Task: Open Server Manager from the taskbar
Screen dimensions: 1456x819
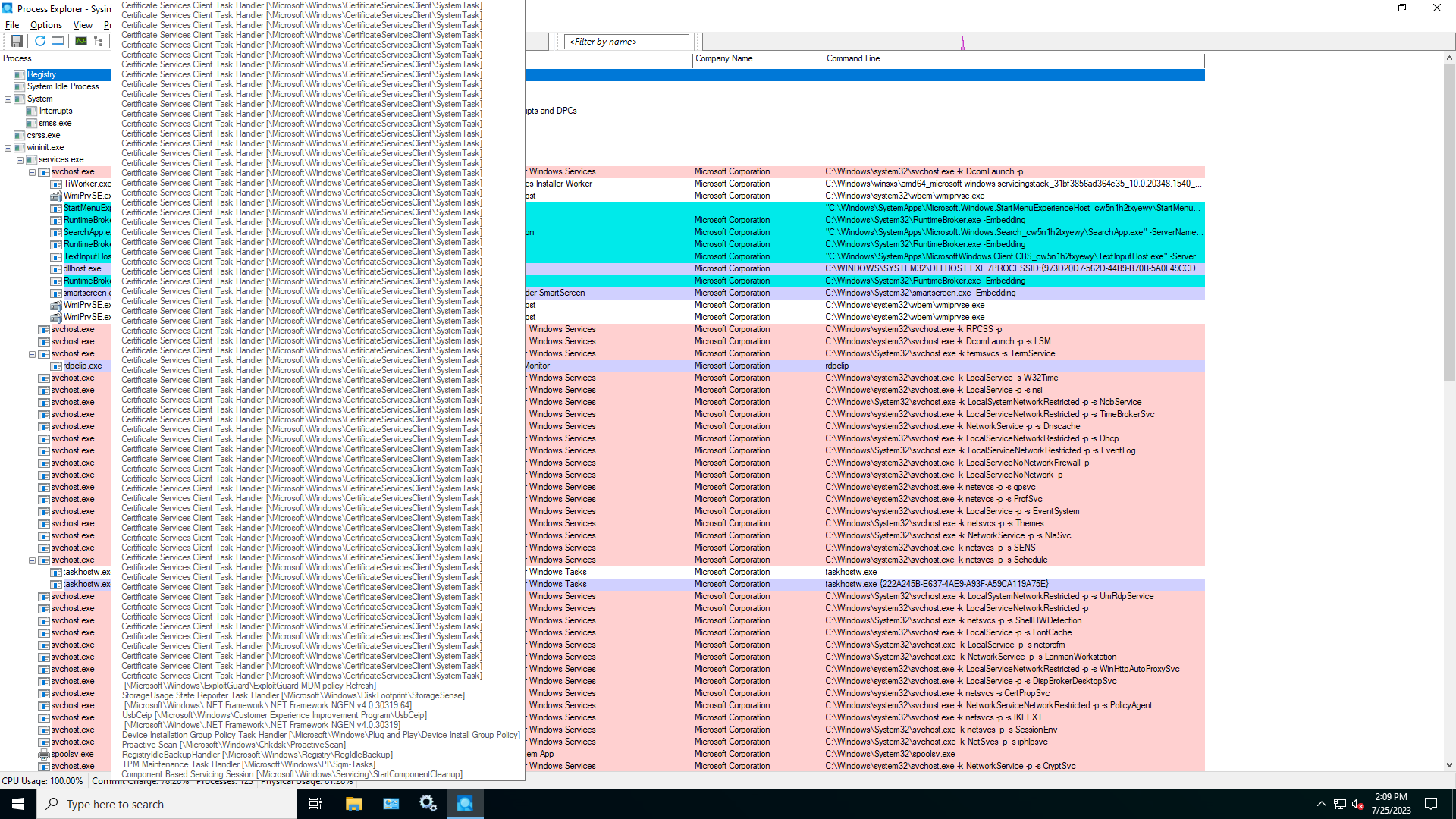Action: (391, 804)
